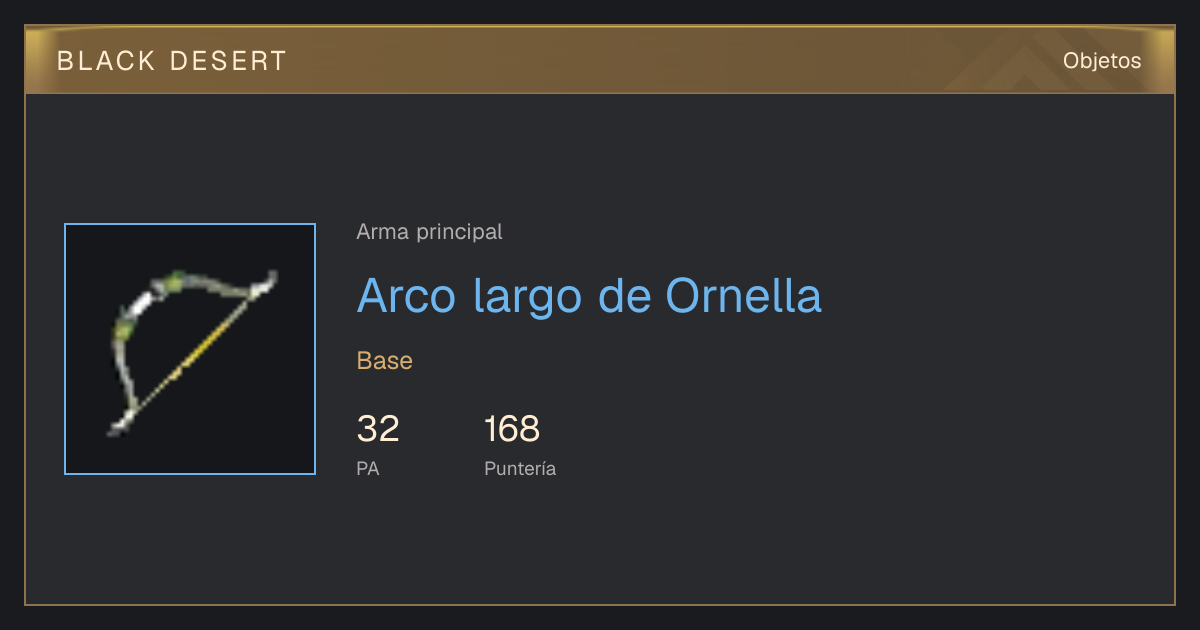Select the Base enhancement level label

(x=385, y=361)
